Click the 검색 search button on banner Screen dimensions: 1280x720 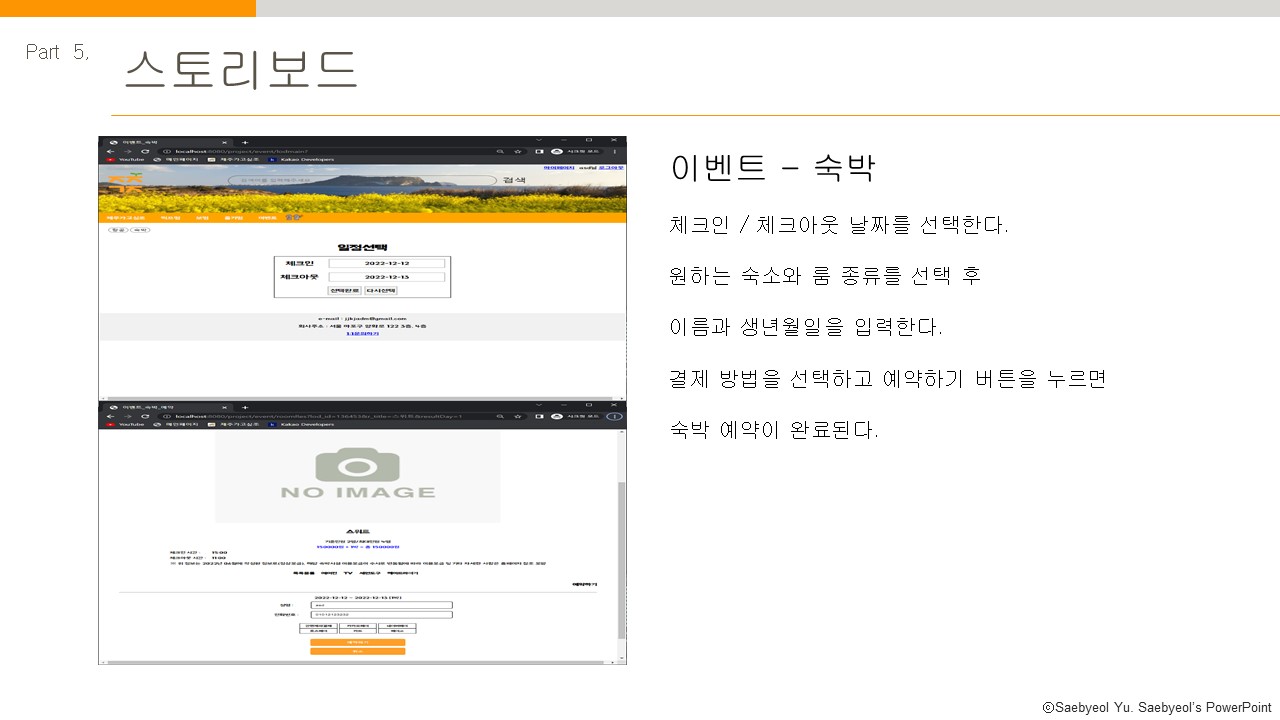(515, 180)
